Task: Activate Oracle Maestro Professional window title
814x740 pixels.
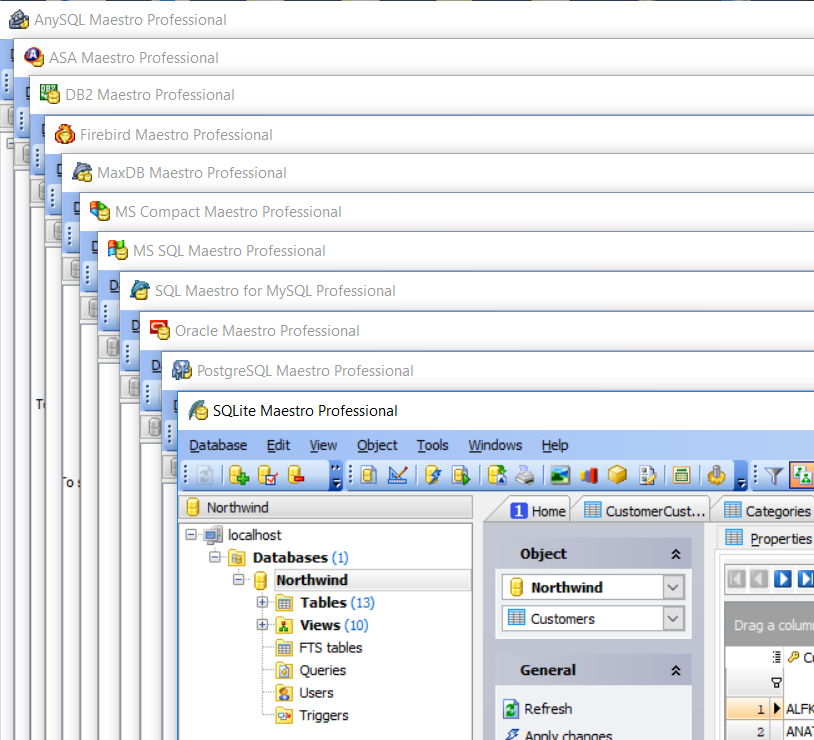Action: pos(267,331)
